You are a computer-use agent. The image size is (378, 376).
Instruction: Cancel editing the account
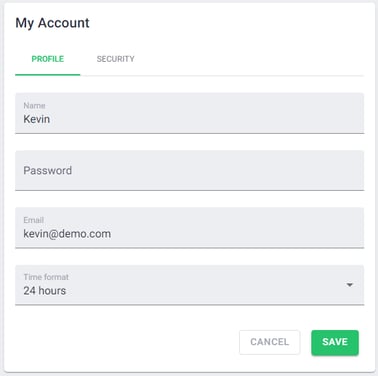(270, 342)
